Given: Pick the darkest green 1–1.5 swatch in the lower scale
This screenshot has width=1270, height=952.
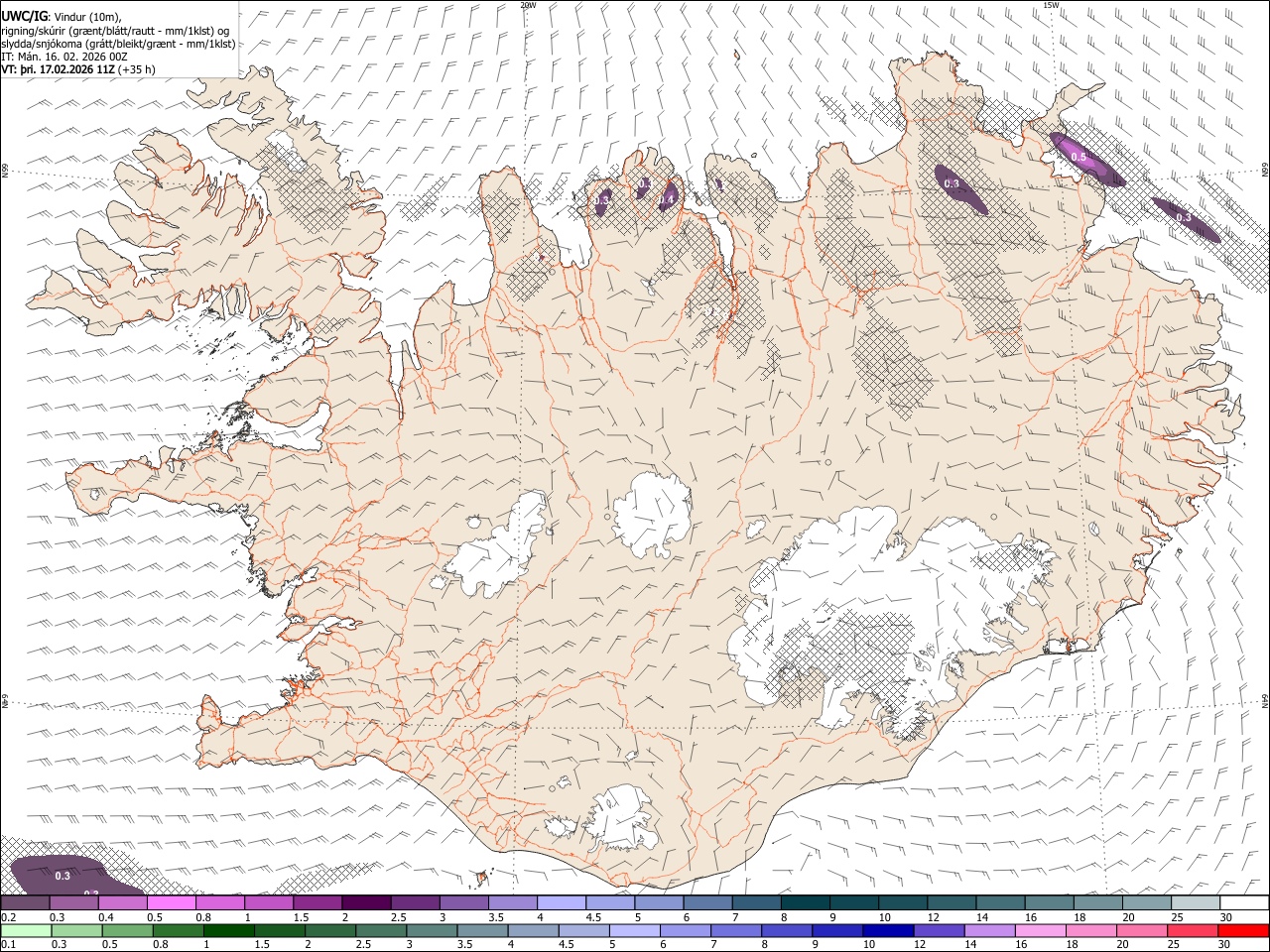Looking at the screenshot, I should (229, 930).
